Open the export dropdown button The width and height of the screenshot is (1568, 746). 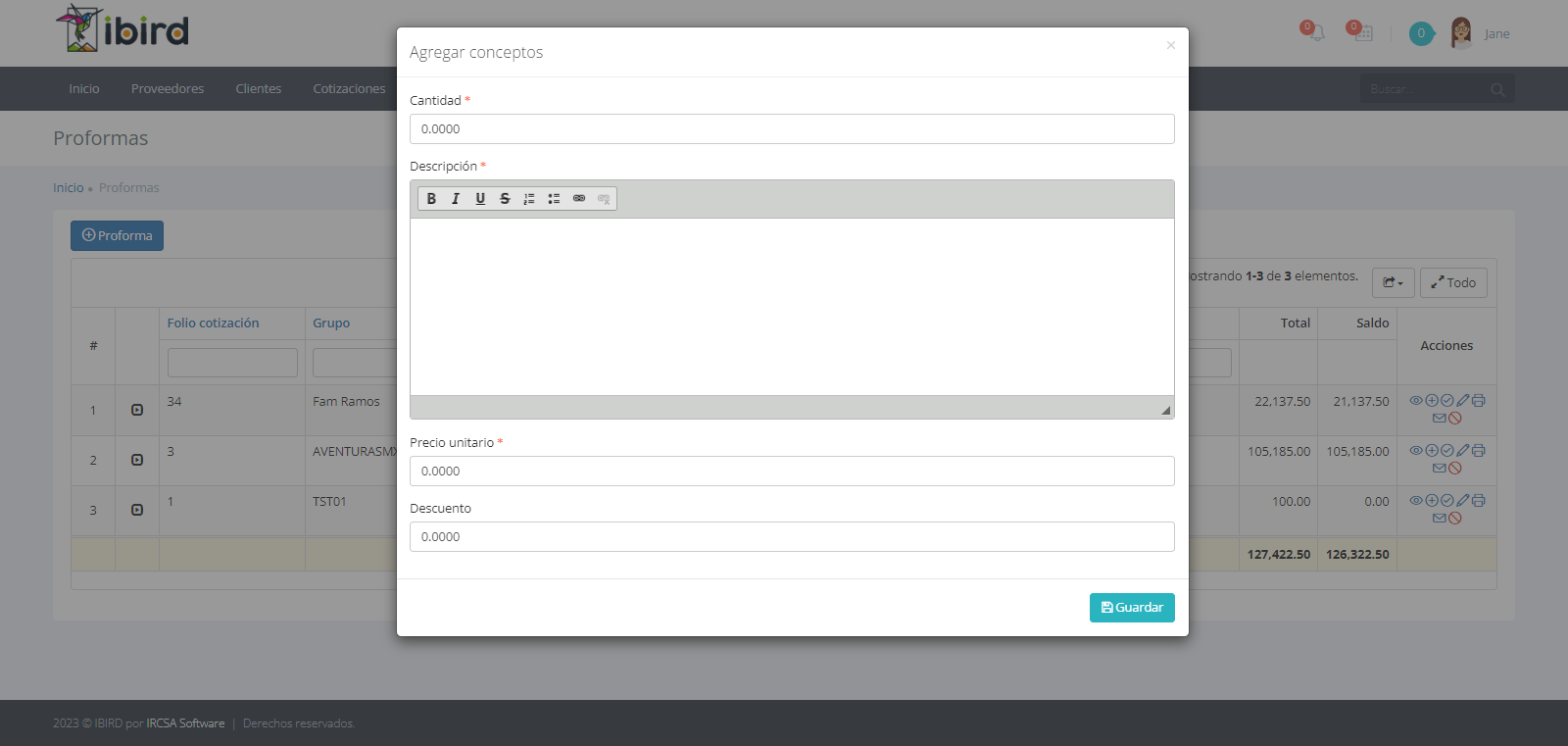coord(1393,282)
